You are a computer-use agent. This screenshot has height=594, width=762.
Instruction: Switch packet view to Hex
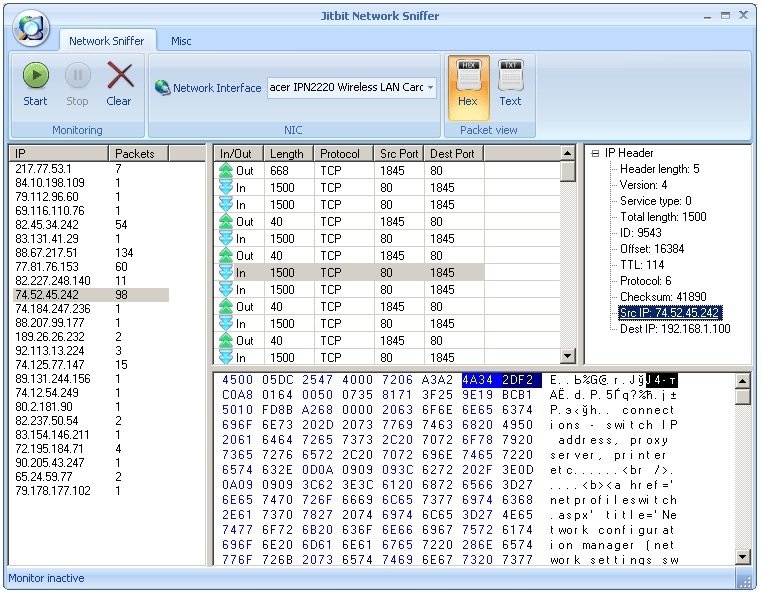[468, 87]
